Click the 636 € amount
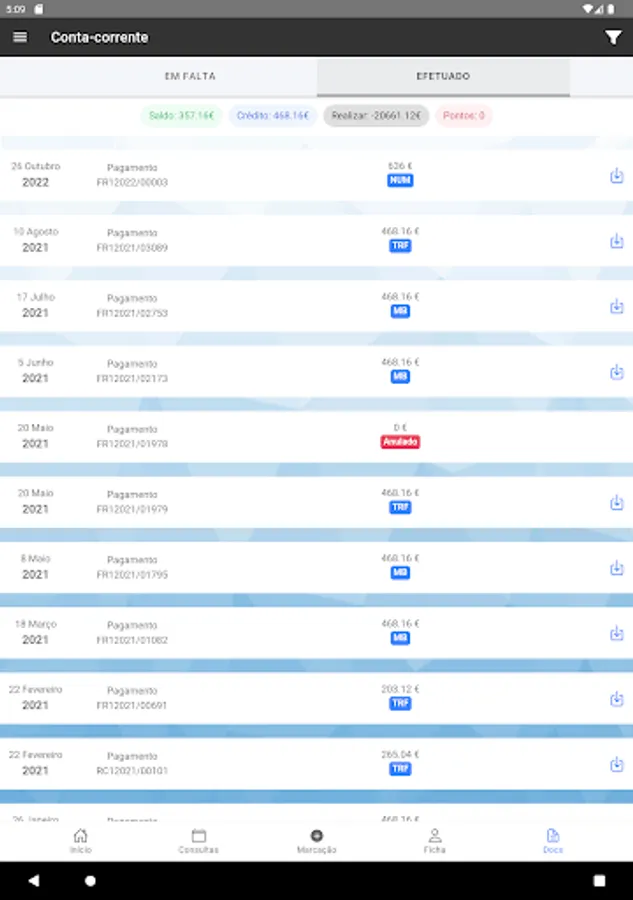 coord(400,166)
